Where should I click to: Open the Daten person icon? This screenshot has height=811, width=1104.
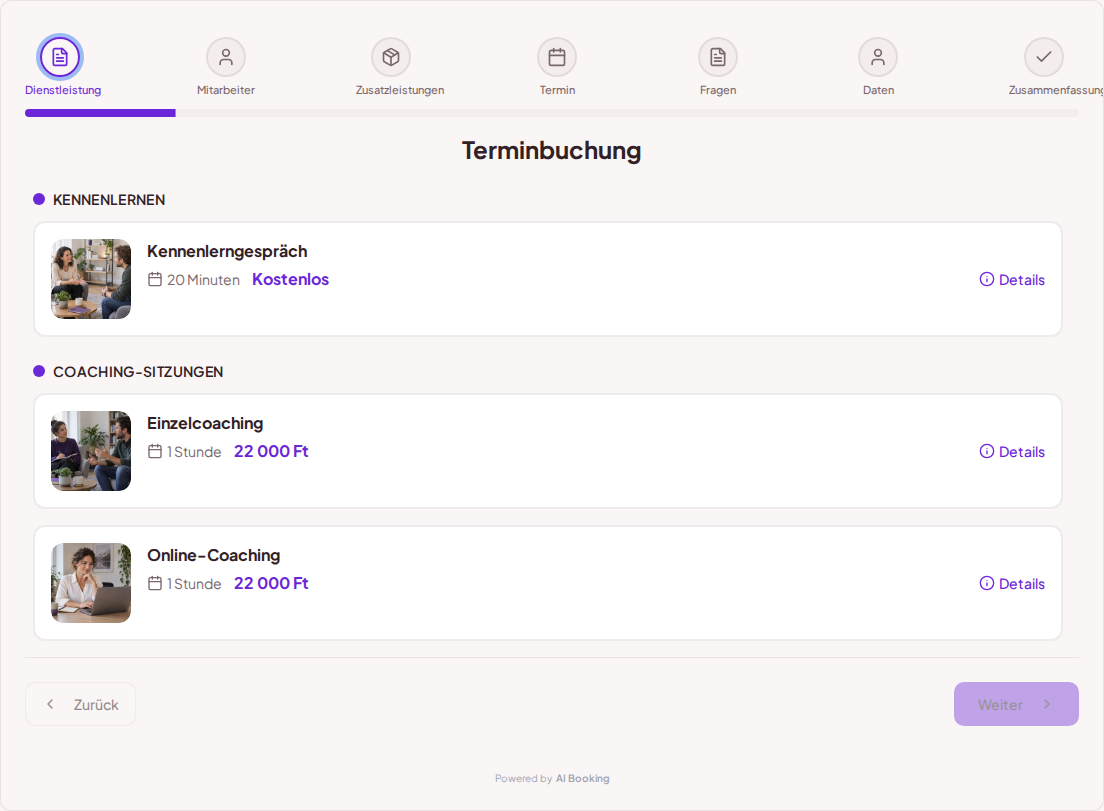pos(878,57)
